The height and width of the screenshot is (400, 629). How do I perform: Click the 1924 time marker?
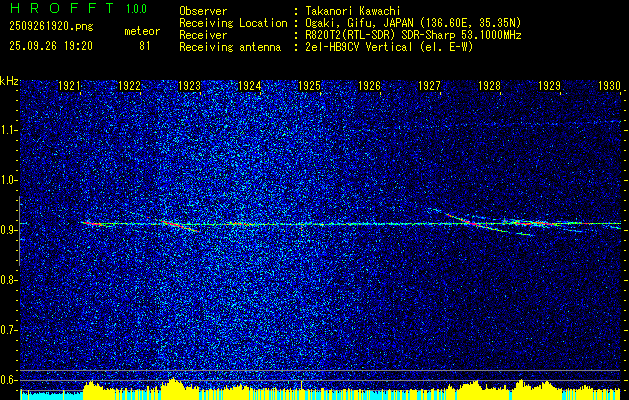coord(250,85)
